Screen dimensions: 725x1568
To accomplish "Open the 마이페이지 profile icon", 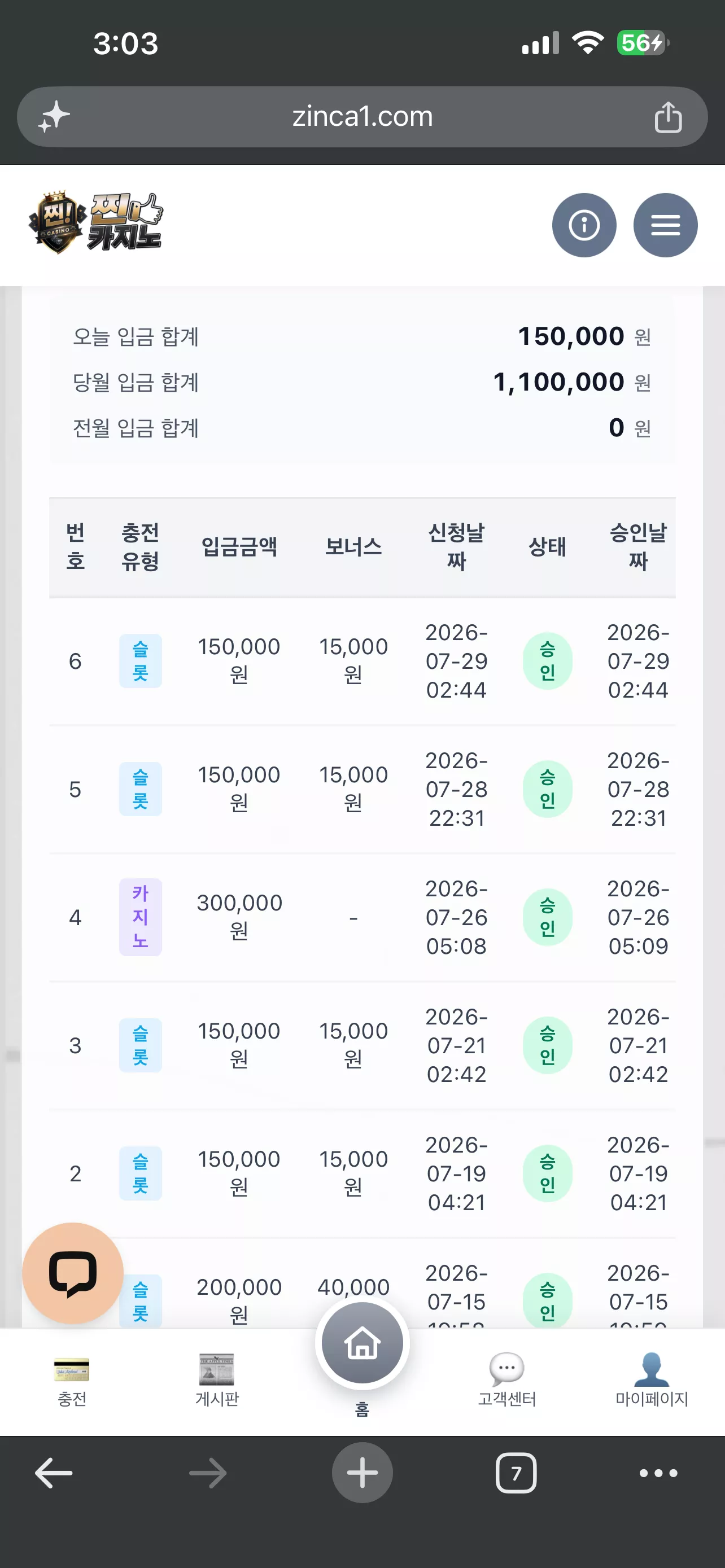I will (652, 1381).
